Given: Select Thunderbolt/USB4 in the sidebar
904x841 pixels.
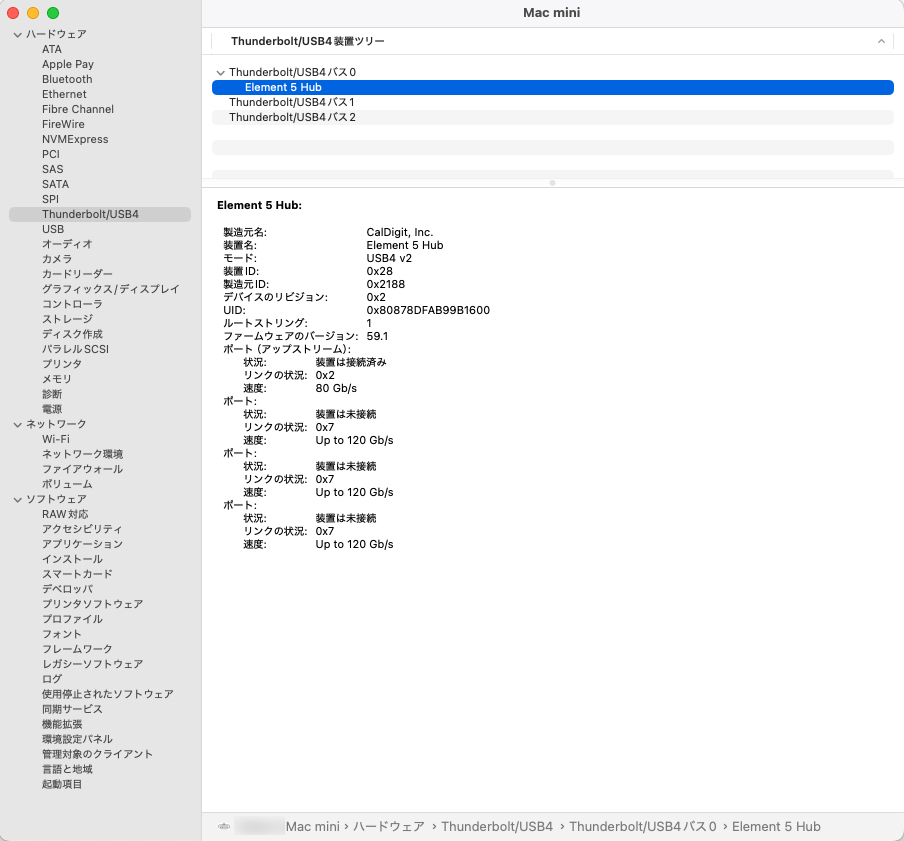Looking at the screenshot, I should (100, 214).
